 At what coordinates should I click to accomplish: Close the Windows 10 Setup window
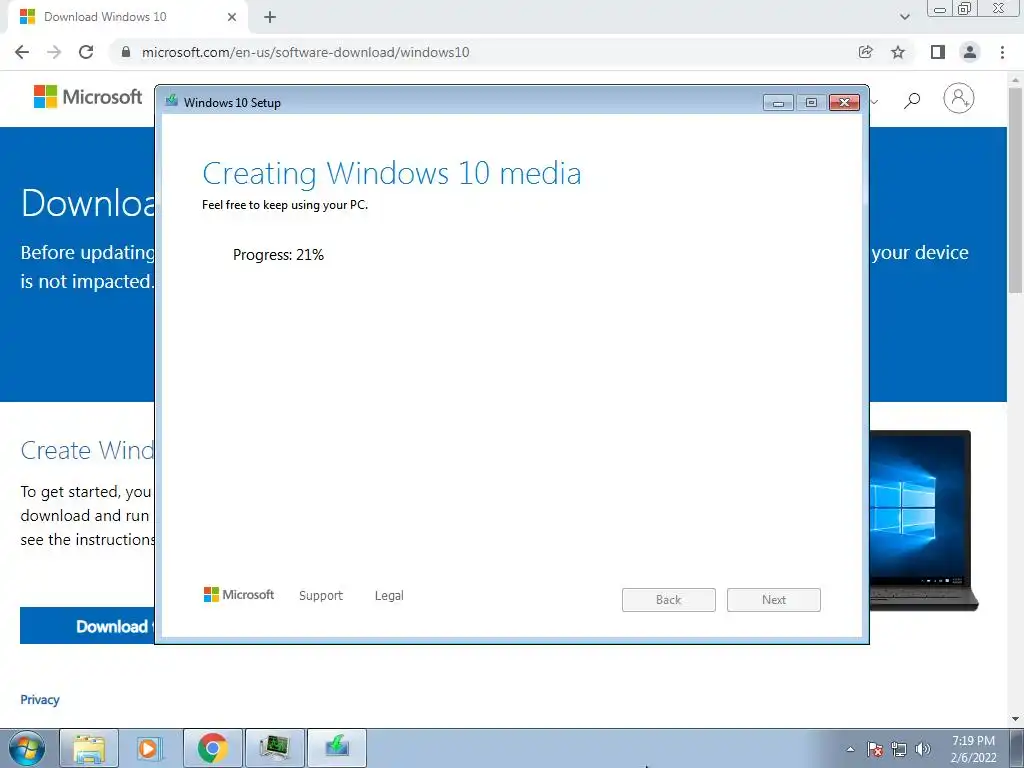844,103
